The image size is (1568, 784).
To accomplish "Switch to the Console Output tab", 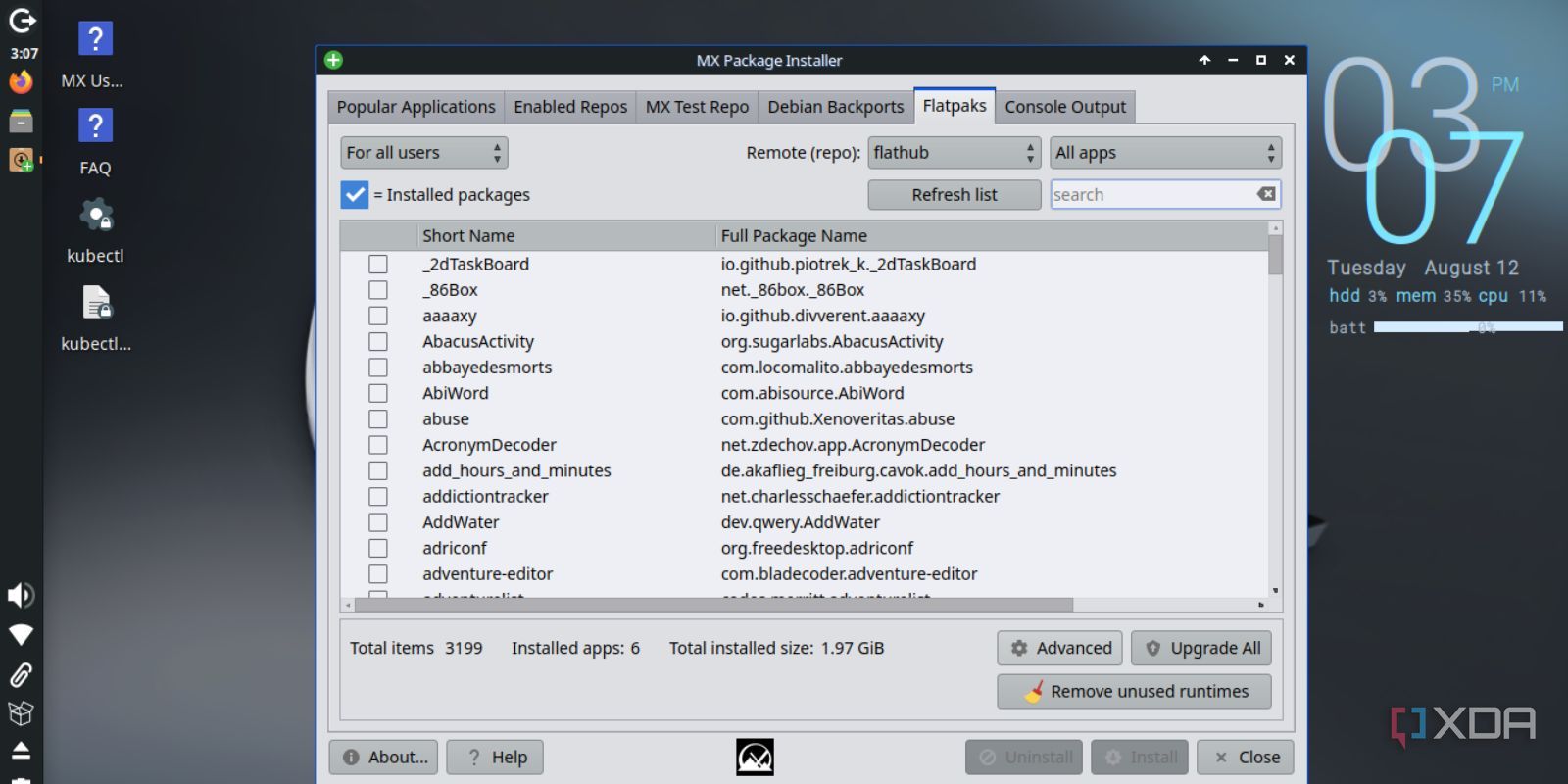I will point(1065,107).
